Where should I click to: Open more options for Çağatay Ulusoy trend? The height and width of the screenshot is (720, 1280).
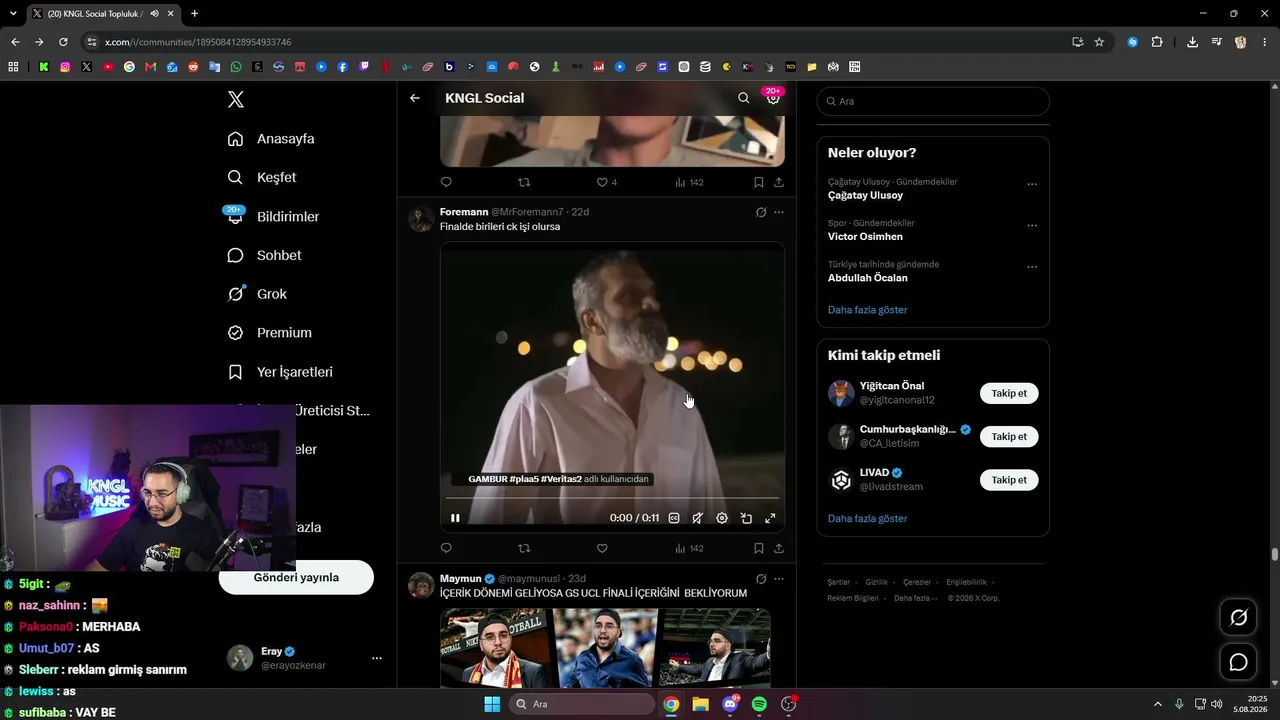tap(1032, 184)
